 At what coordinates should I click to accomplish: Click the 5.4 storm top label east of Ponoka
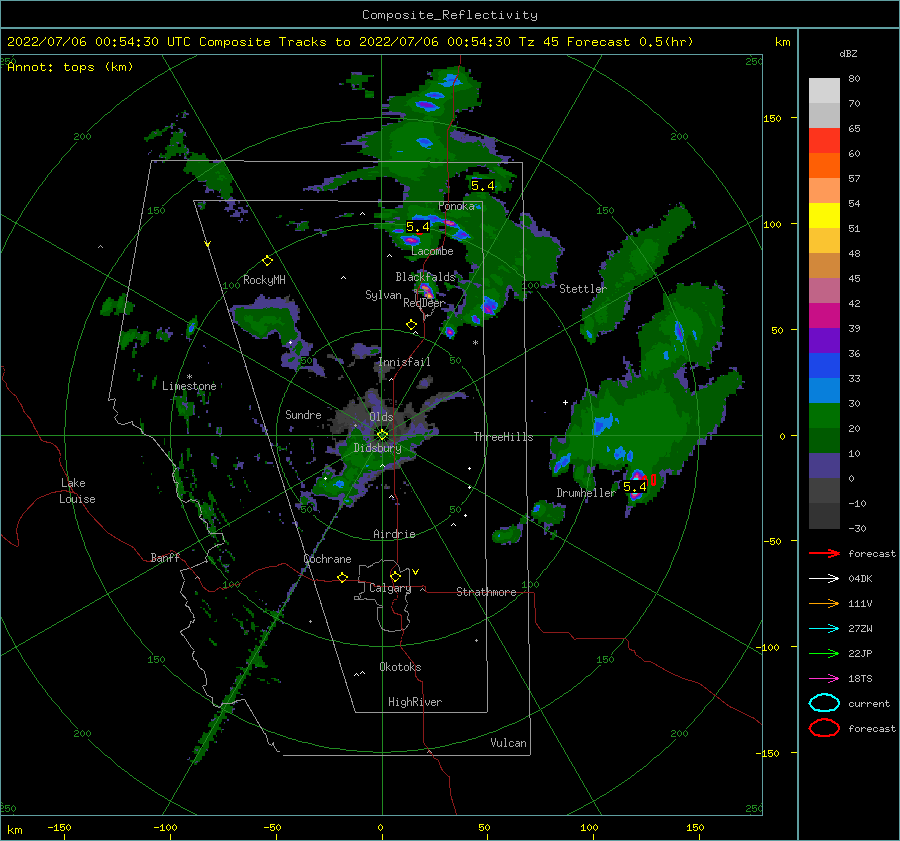482,185
